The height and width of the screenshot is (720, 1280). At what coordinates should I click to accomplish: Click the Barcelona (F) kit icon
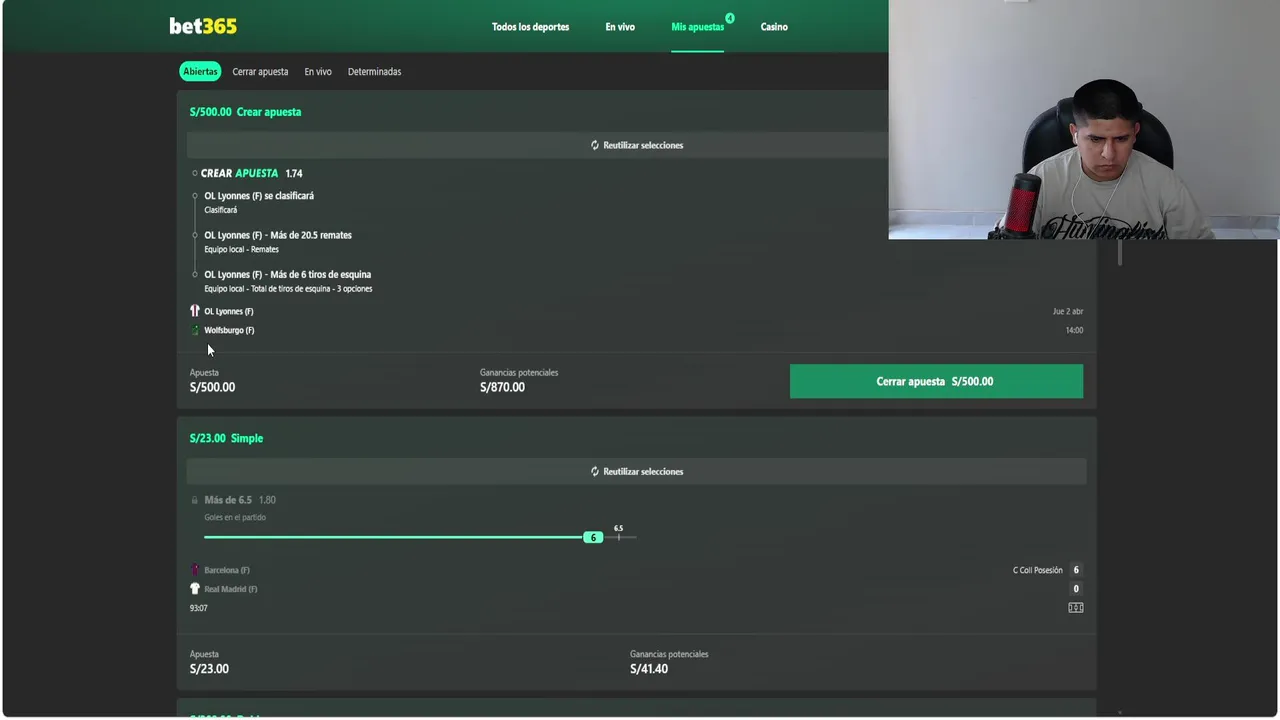point(195,570)
